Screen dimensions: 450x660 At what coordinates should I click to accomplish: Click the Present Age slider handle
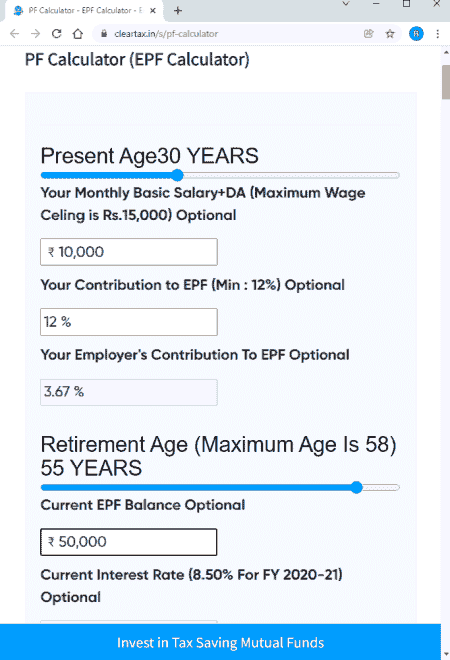[x=178, y=175]
